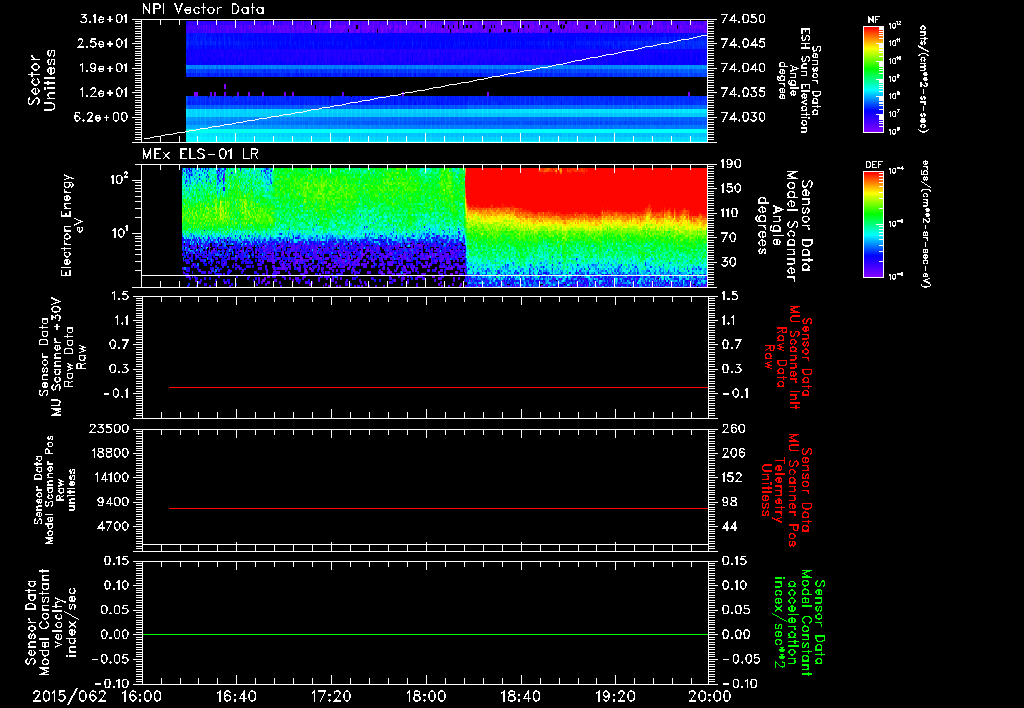Image resolution: width=1024 pixels, height=708 pixels.
Task: Click the red 'MU Scanner Pos Telemetry' label
Action: coord(785,490)
